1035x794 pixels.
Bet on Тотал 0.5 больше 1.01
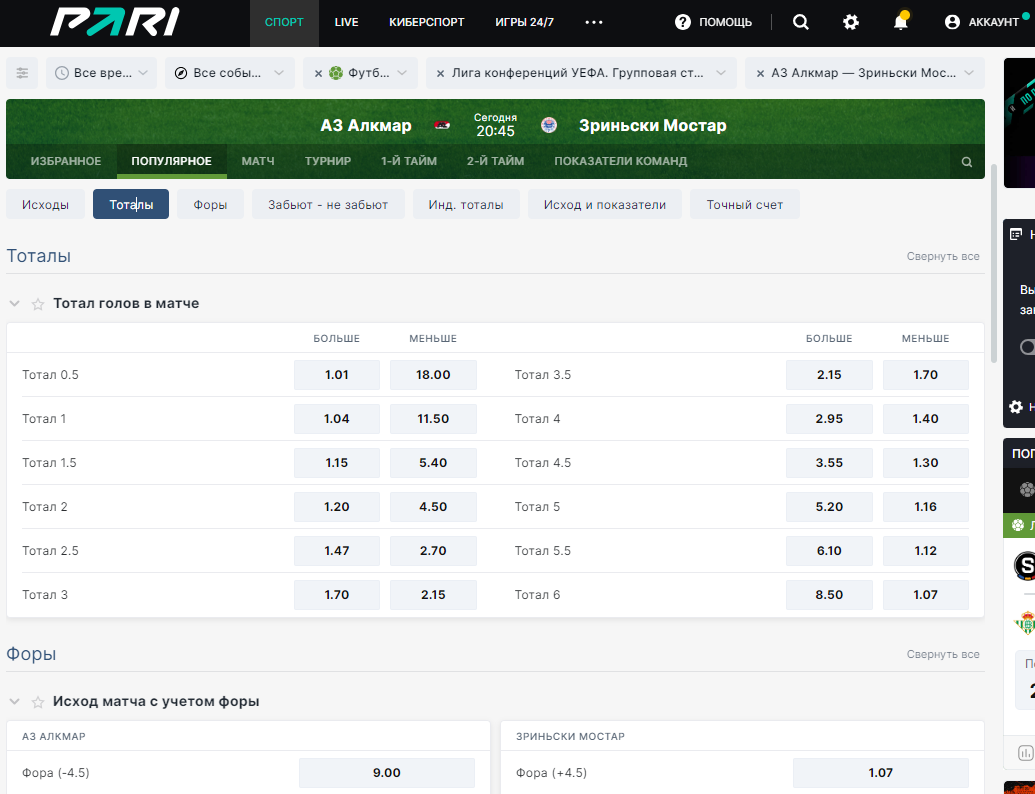point(337,375)
